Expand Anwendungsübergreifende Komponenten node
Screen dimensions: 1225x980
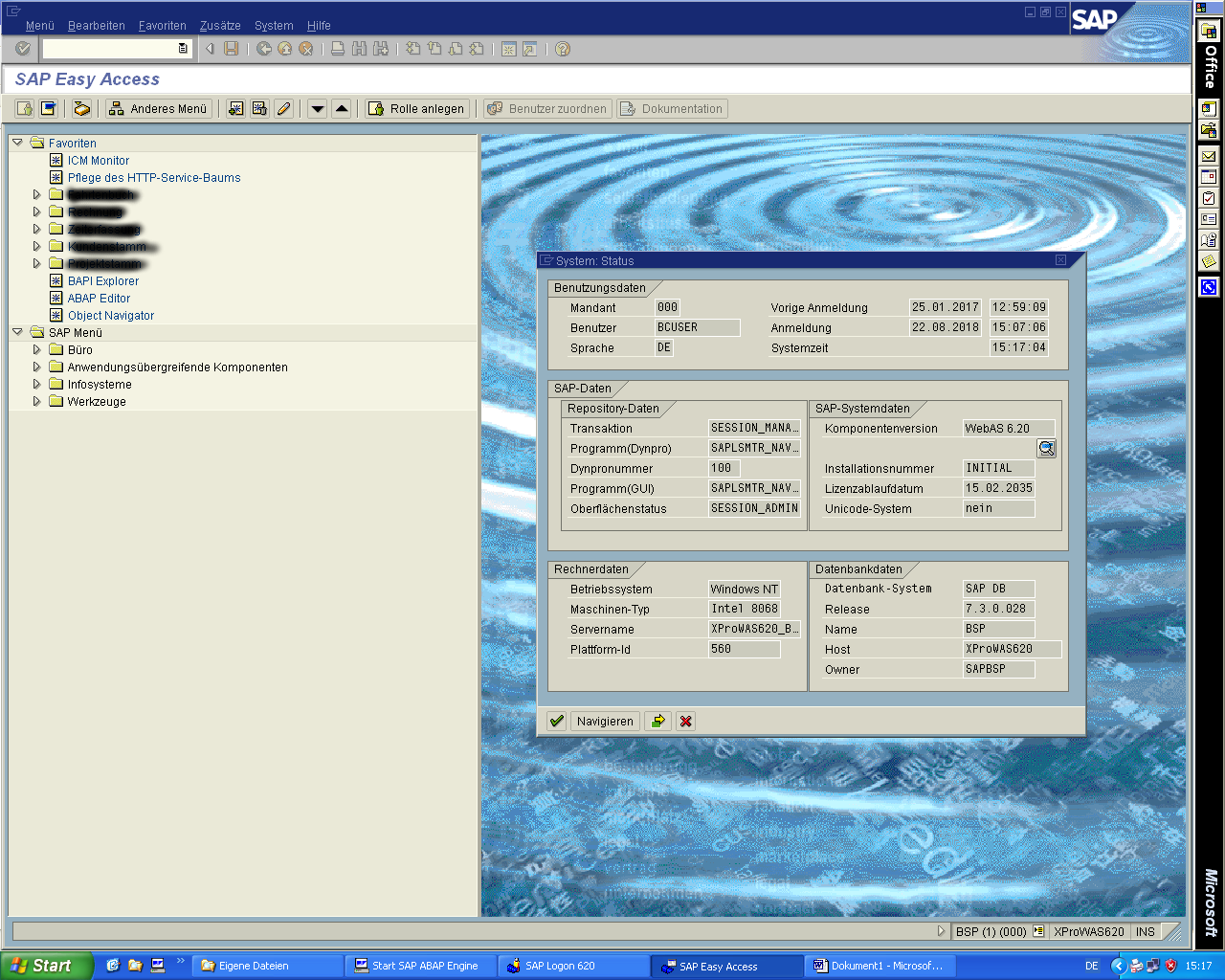(37, 367)
